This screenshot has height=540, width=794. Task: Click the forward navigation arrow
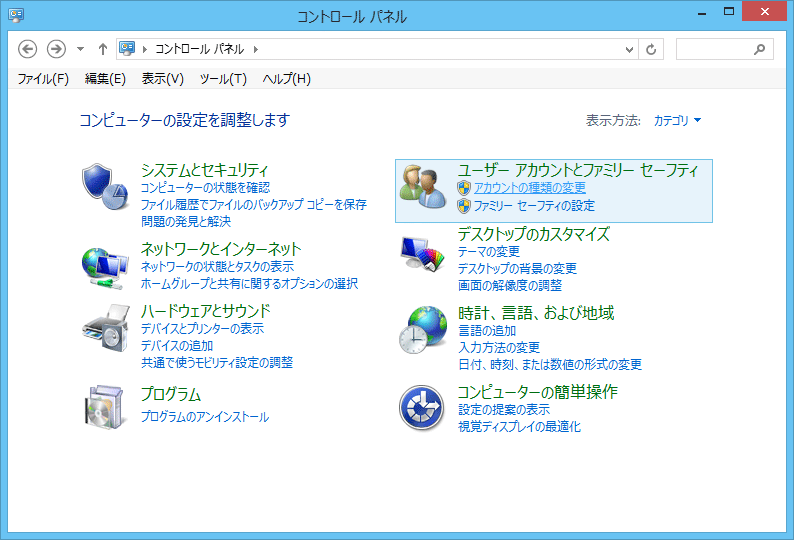(x=56, y=49)
